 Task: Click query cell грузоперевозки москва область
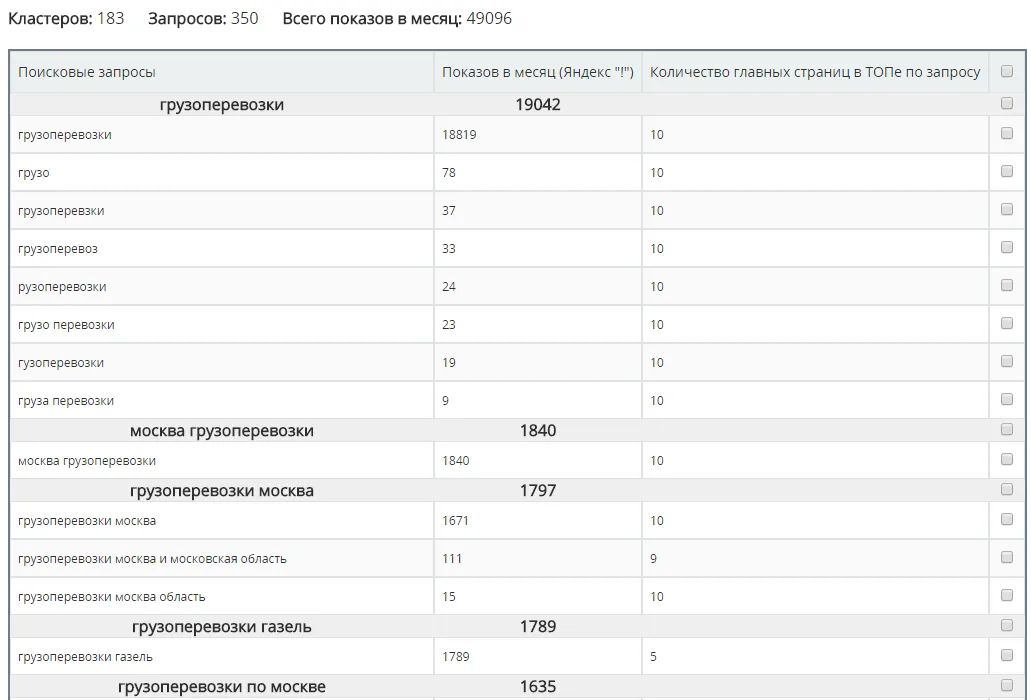pos(111,597)
